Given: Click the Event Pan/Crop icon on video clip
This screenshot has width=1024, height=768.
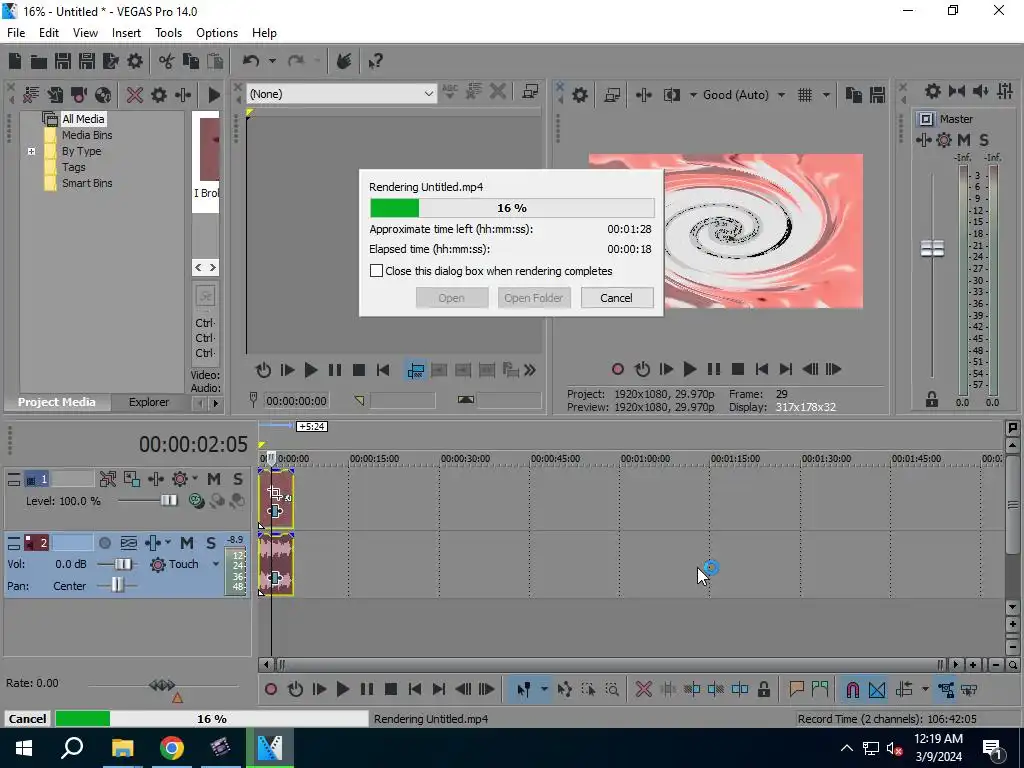Looking at the screenshot, I should click(x=275, y=492).
